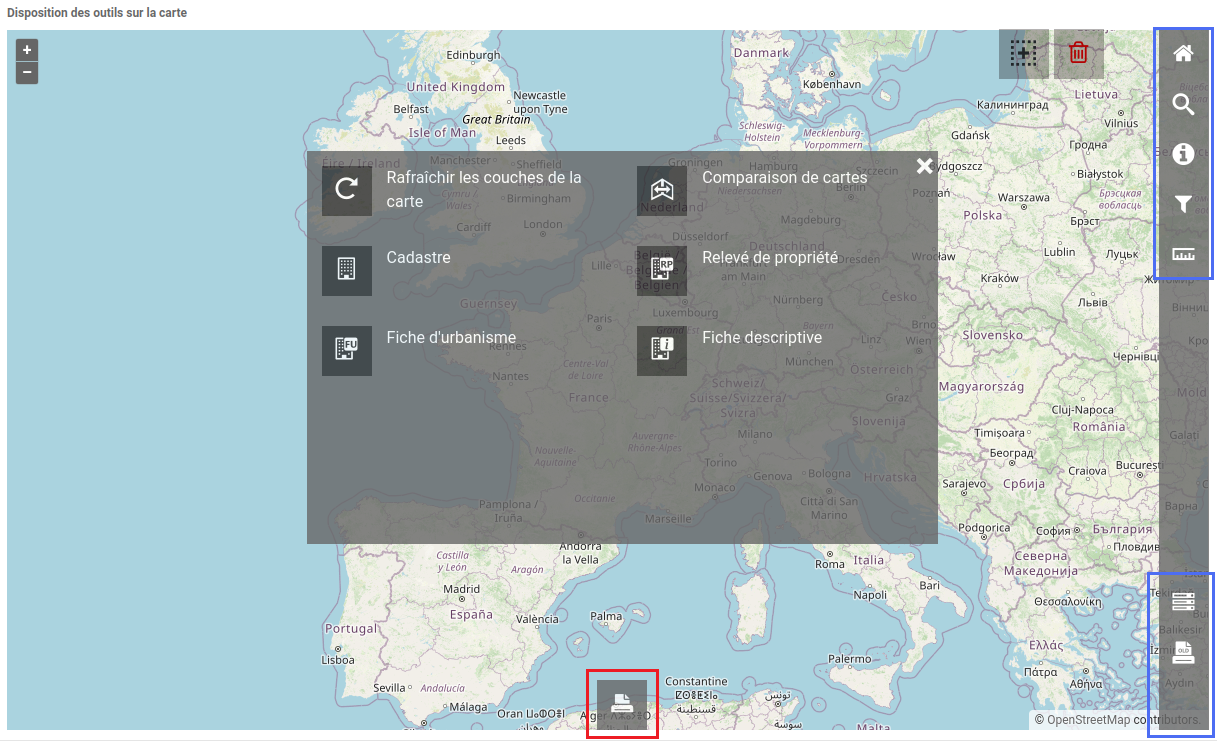The height and width of the screenshot is (741, 1217).
Task: Click the refresh layers icon
Action: click(x=347, y=191)
